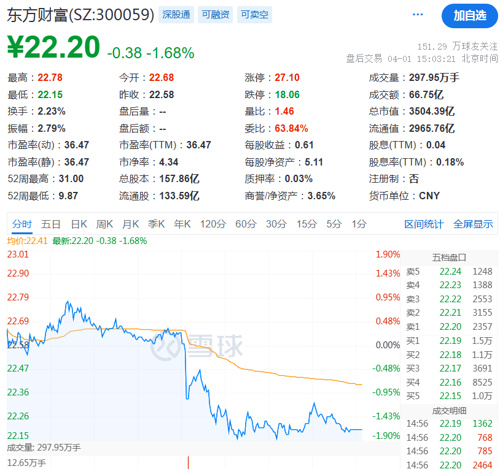Add stock to watchlist with 加自选
This screenshot has width=500, height=469.
click(x=470, y=16)
